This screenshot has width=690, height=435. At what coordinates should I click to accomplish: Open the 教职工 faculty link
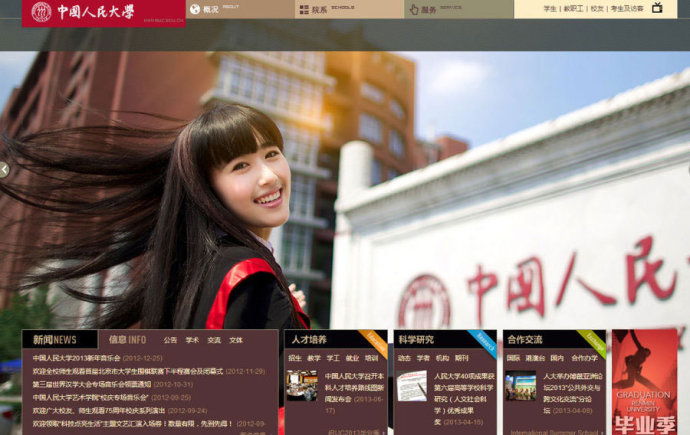pyautogui.click(x=573, y=9)
